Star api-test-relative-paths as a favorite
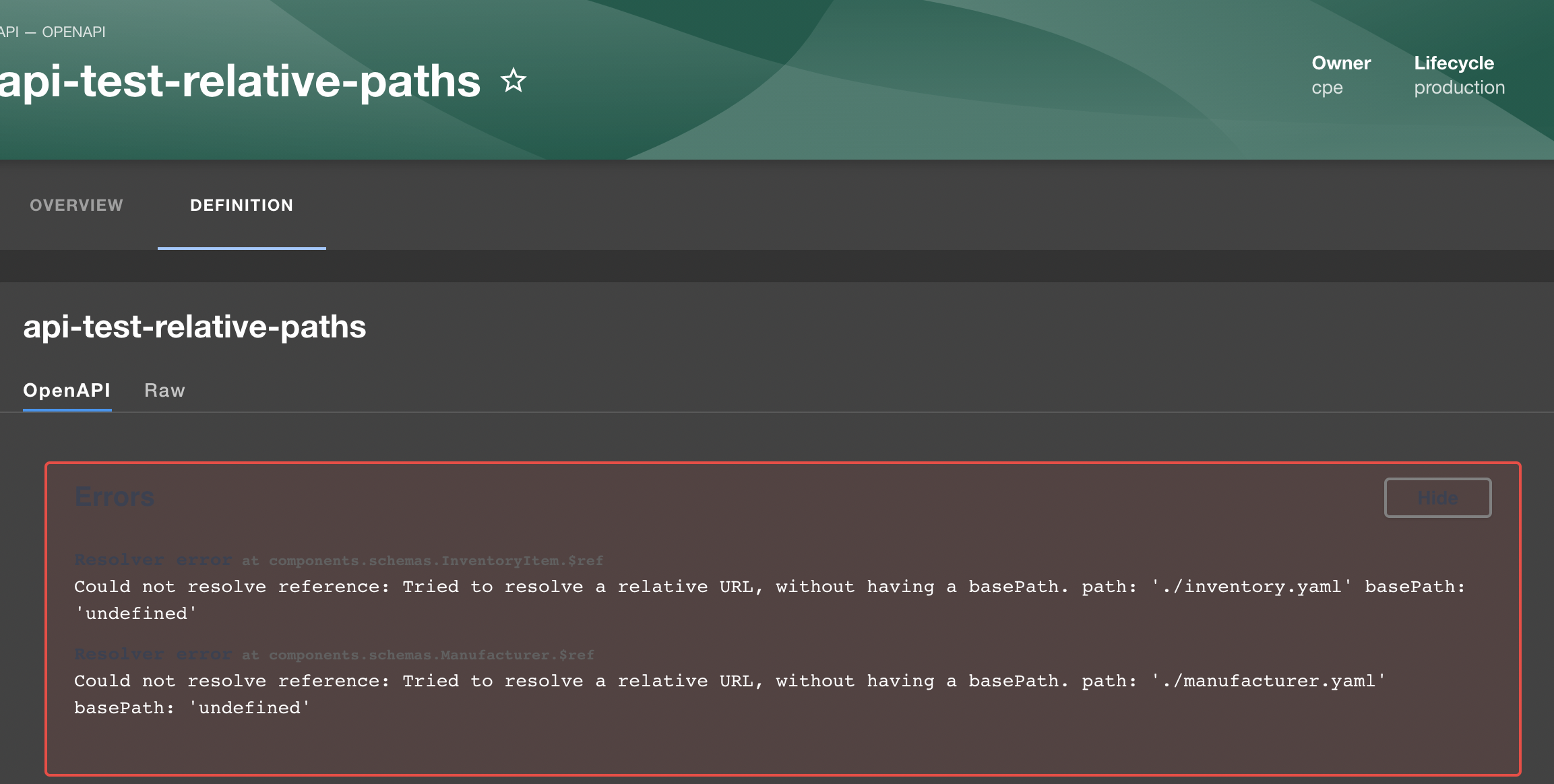Image resolution: width=1554 pixels, height=784 pixels. [514, 81]
